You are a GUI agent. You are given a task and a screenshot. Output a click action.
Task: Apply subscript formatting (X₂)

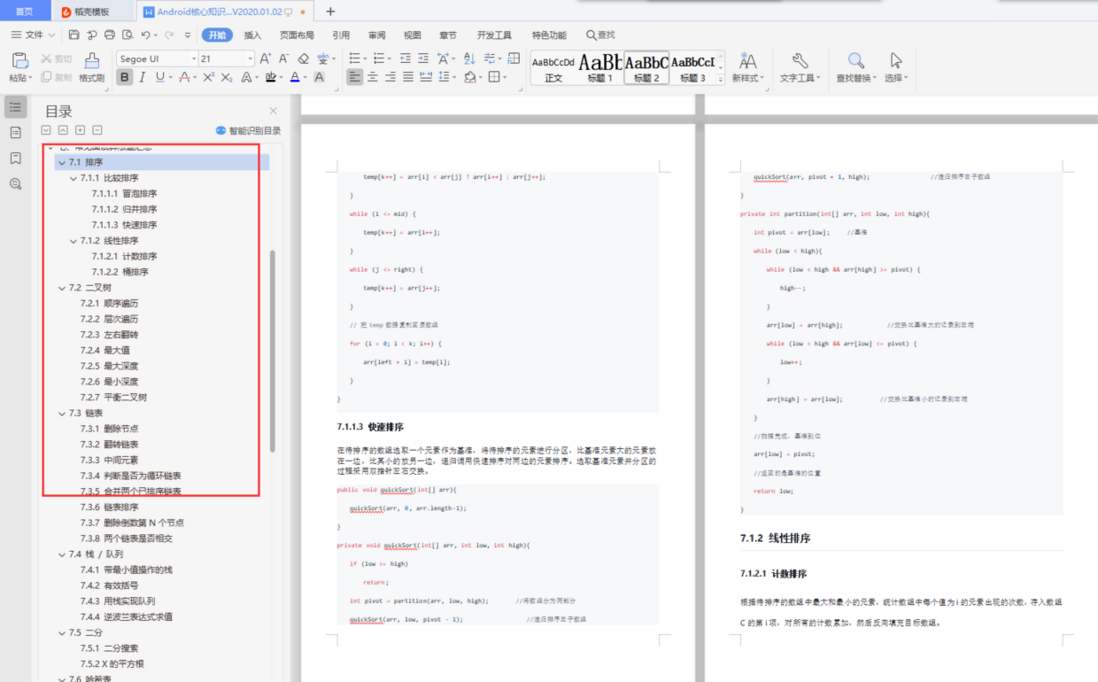click(x=226, y=77)
